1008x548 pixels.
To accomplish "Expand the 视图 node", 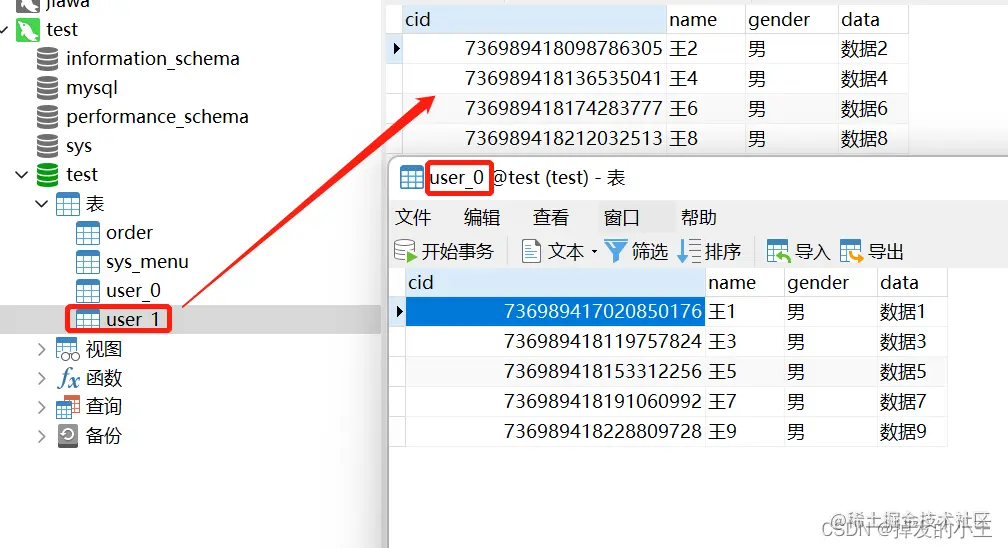I will click(x=42, y=349).
